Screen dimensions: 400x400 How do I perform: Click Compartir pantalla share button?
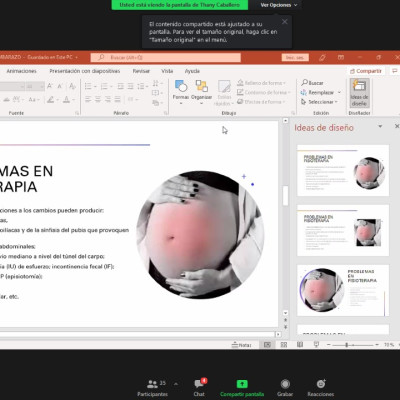coord(242,388)
